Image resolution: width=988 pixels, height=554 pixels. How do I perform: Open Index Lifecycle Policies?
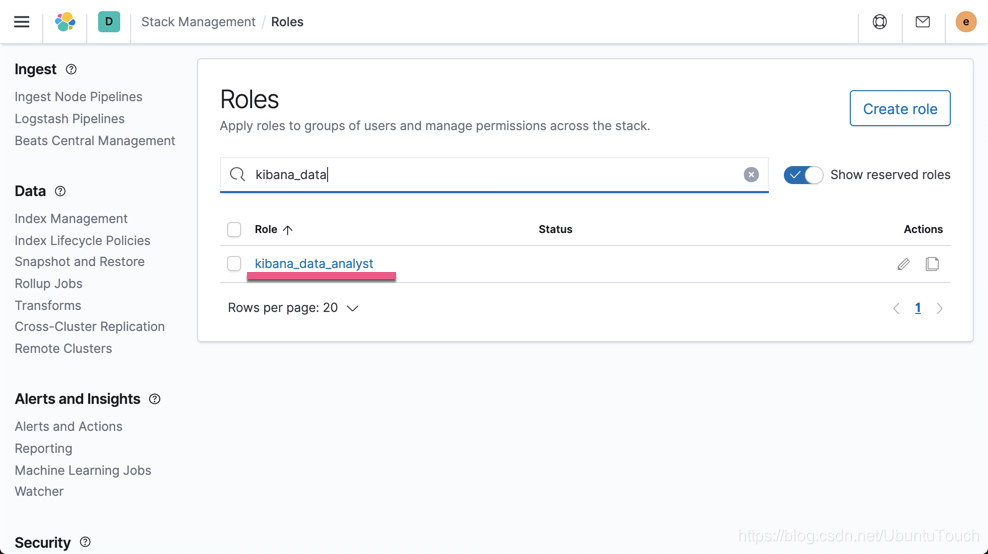pos(83,241)
